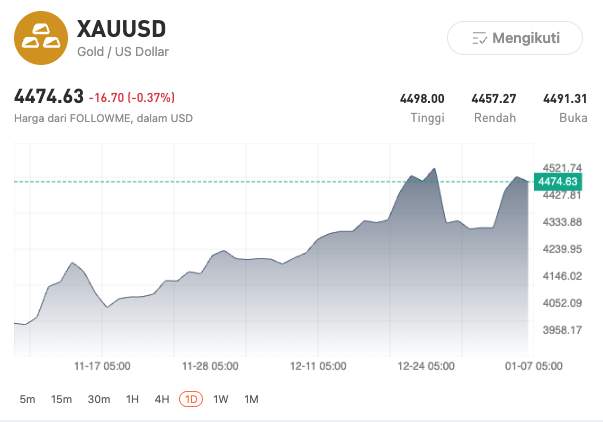Choose the 1M timeframe

251,399
